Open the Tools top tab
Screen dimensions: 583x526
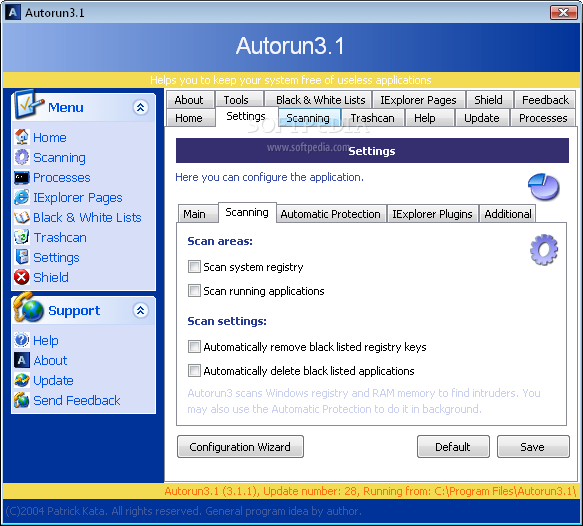(239, 100)
